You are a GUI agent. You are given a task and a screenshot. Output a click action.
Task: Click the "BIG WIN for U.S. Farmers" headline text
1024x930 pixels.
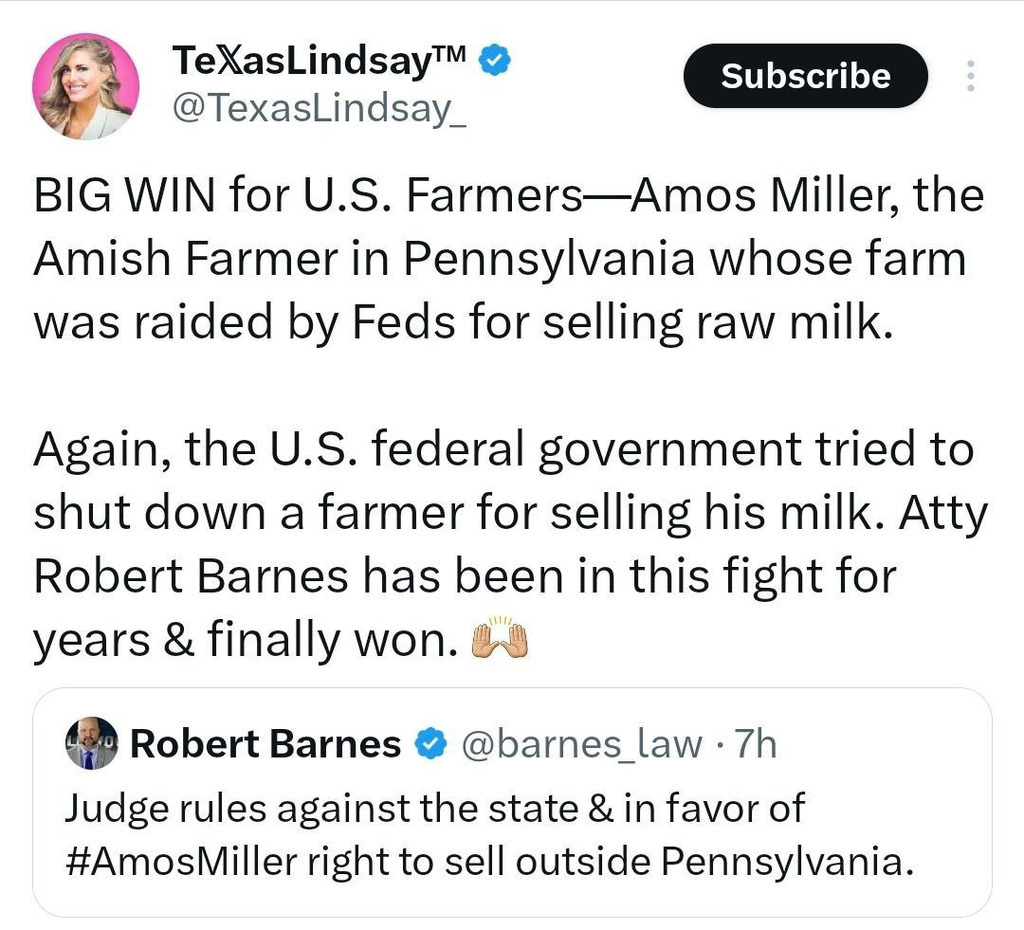click(300, 194)
